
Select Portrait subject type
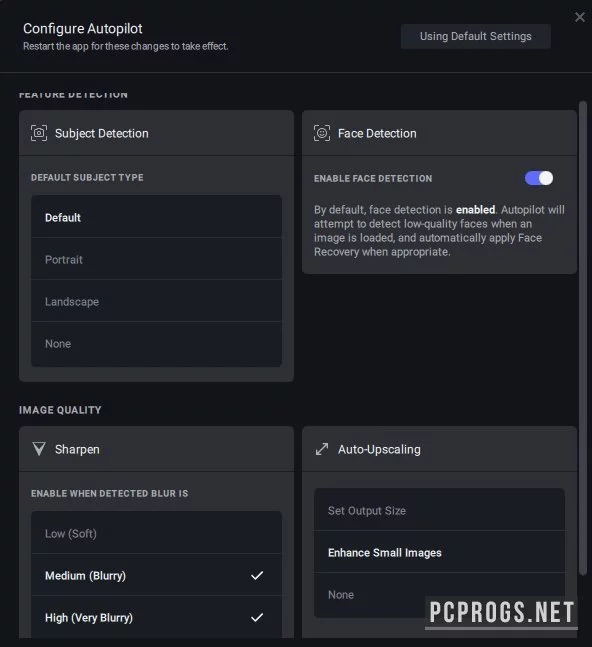click(156, 259)
